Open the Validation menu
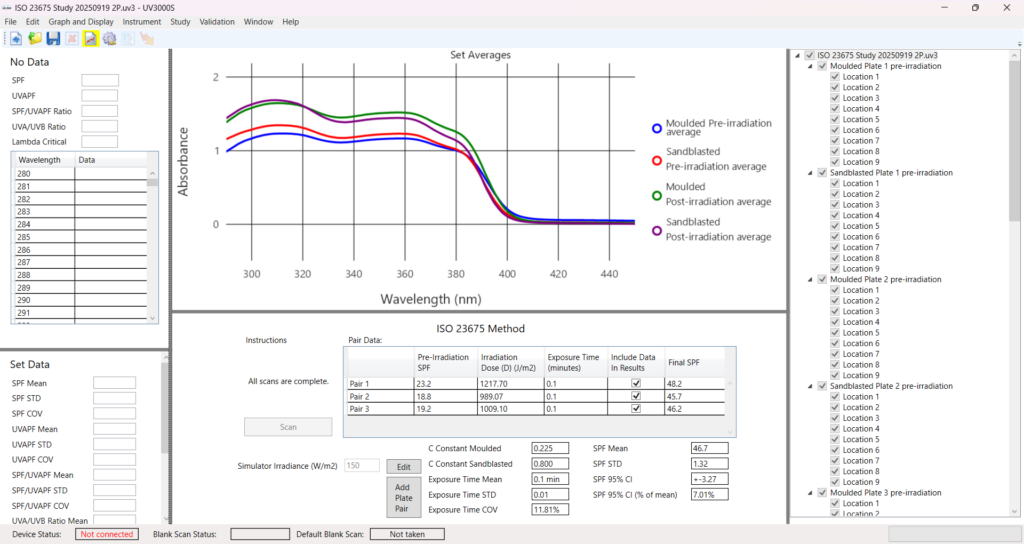Image resolution: width=1024 pixels, height=544 pixels. click(217, 21)
